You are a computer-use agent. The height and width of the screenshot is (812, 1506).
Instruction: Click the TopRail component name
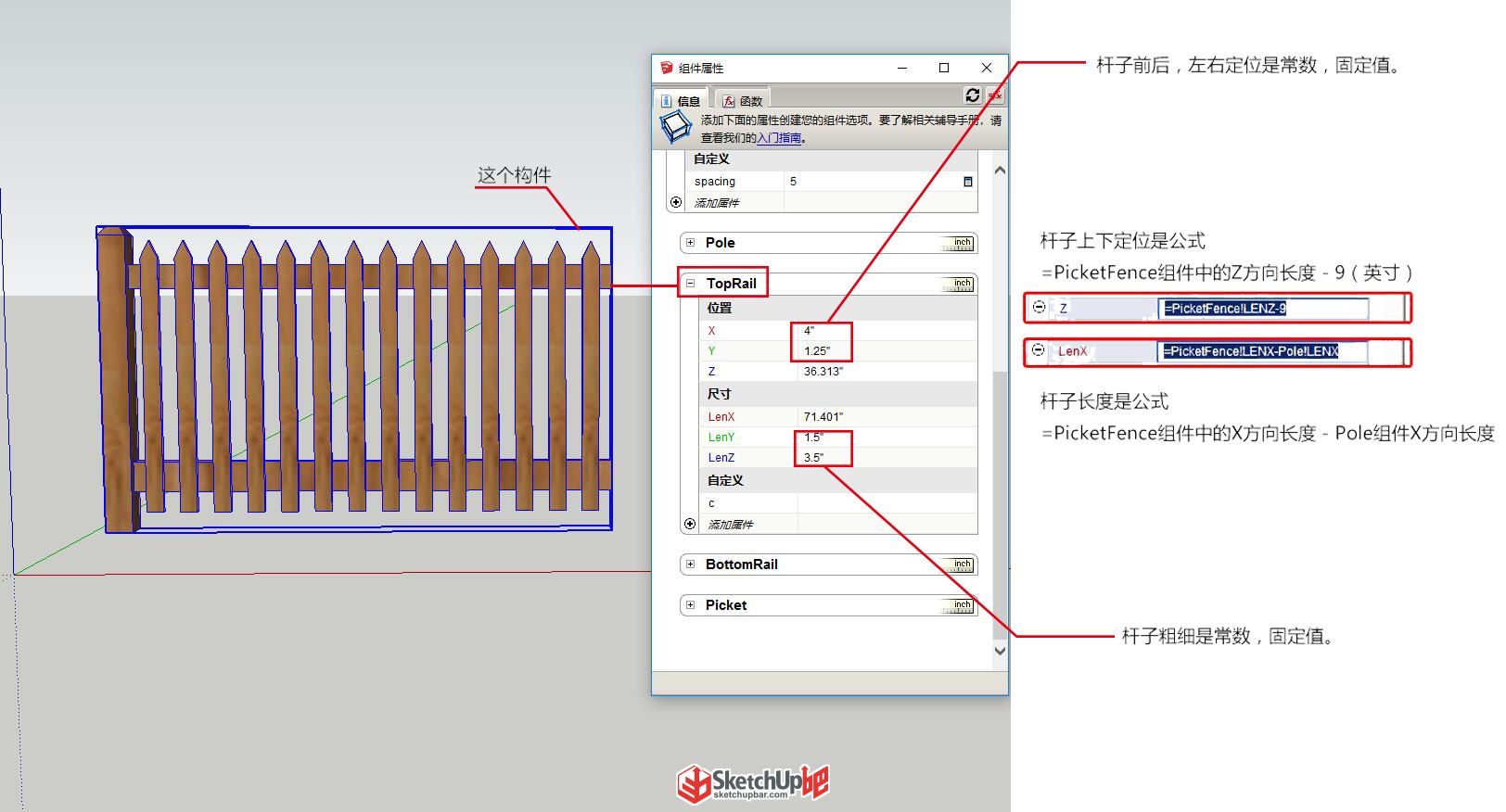click(x=731, y=284)
